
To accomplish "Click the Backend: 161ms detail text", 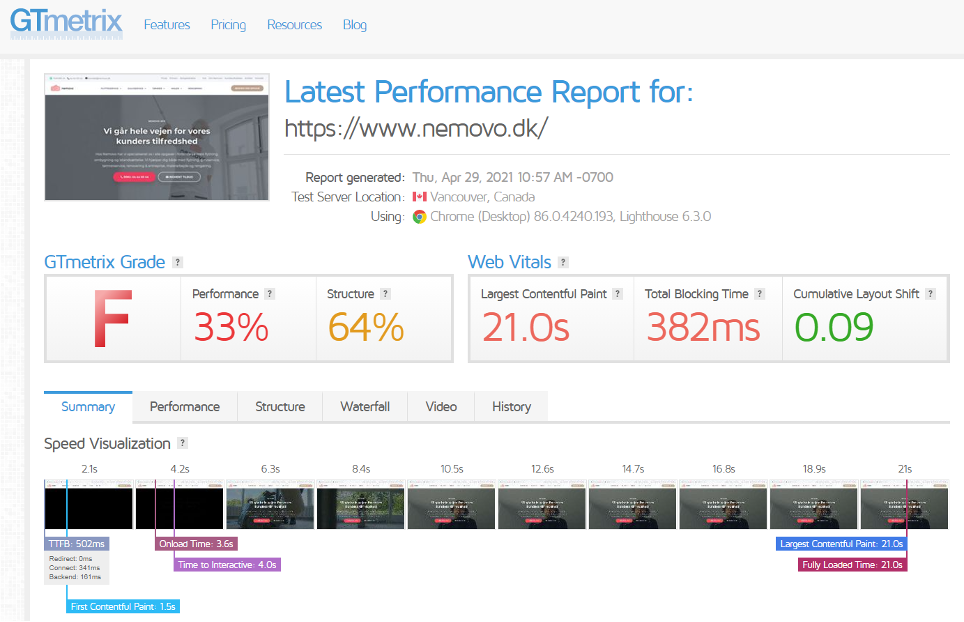I will [x=75, y=577].
